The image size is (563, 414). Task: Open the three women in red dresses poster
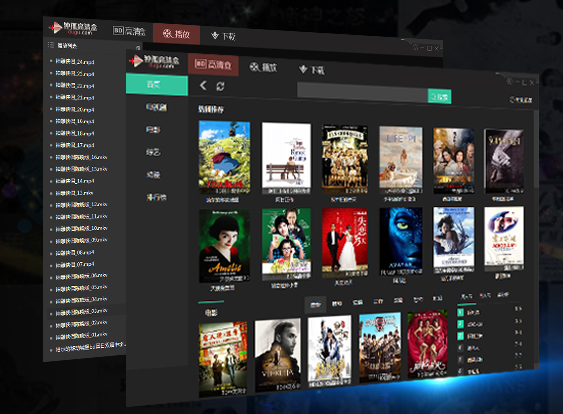(428, 344)
